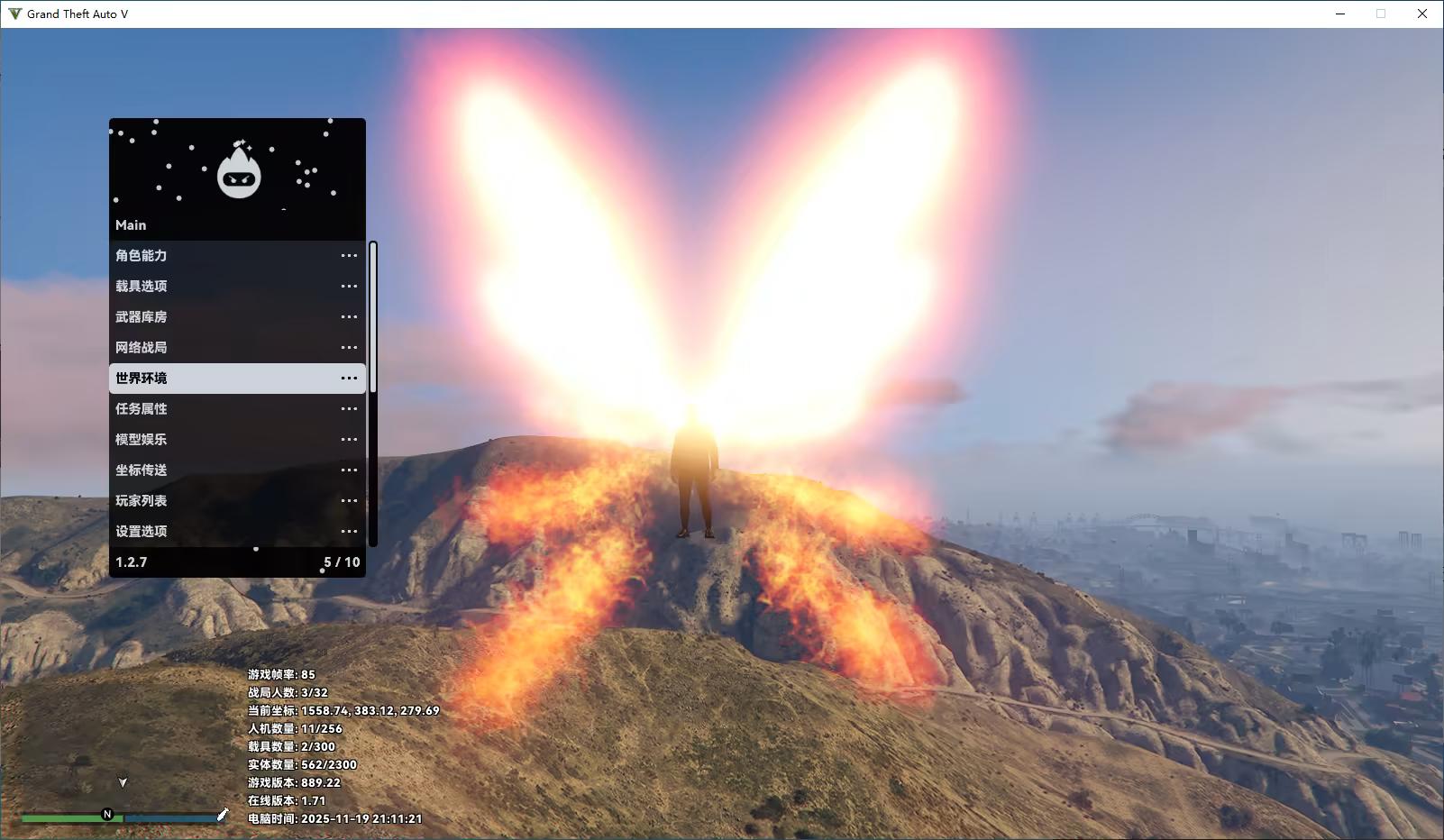Expand the ellipsis next to 载具选项
This screenshot has width=1444, height=840.
coord(349,287)
